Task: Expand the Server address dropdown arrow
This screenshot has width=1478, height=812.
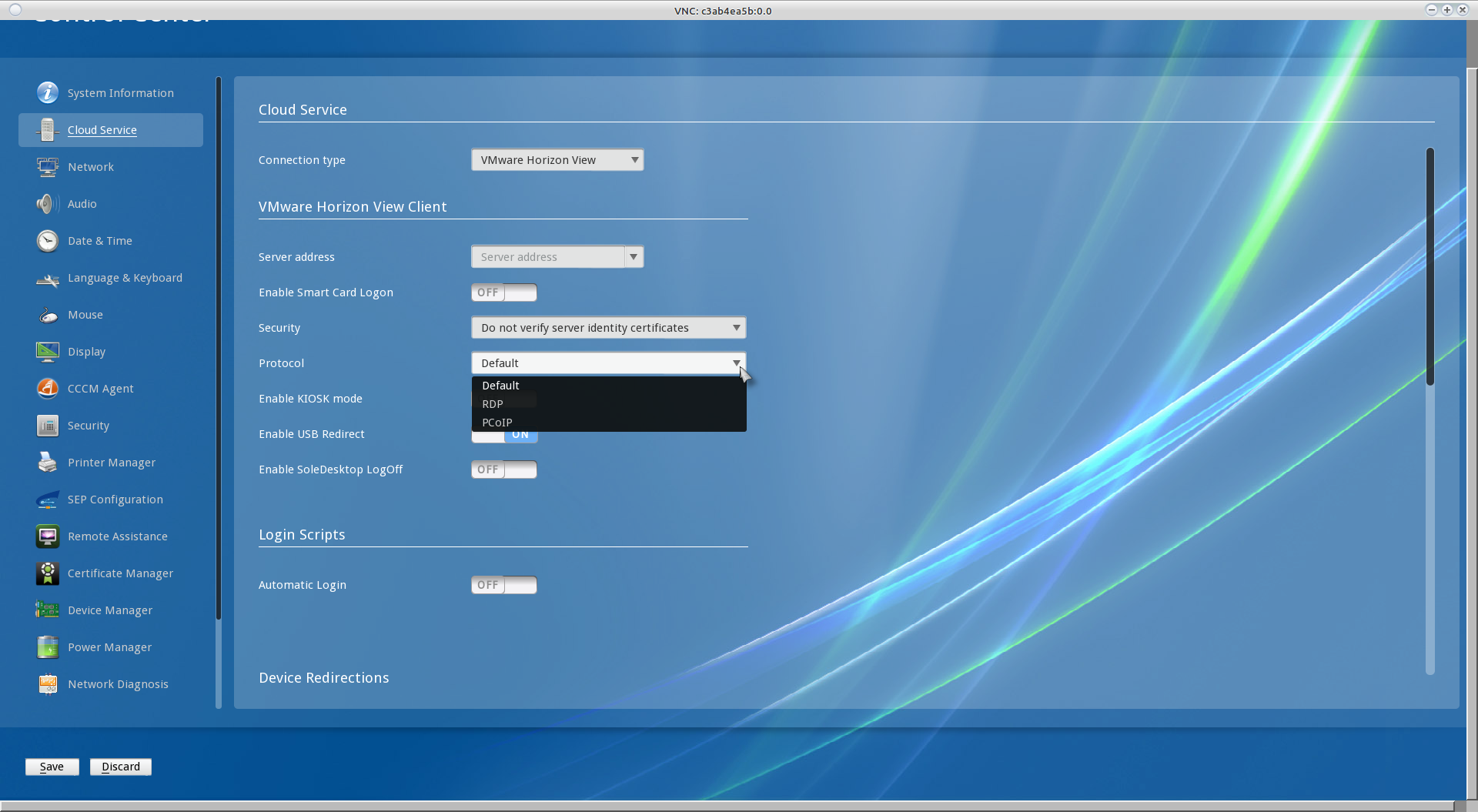Action: click(x=634, y=257)
